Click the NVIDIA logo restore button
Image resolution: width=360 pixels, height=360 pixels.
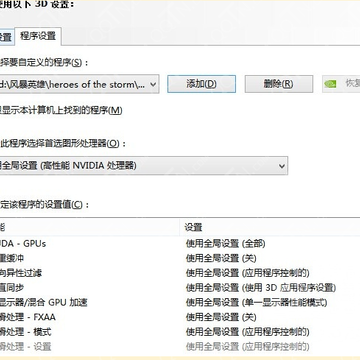click(341, 84)
